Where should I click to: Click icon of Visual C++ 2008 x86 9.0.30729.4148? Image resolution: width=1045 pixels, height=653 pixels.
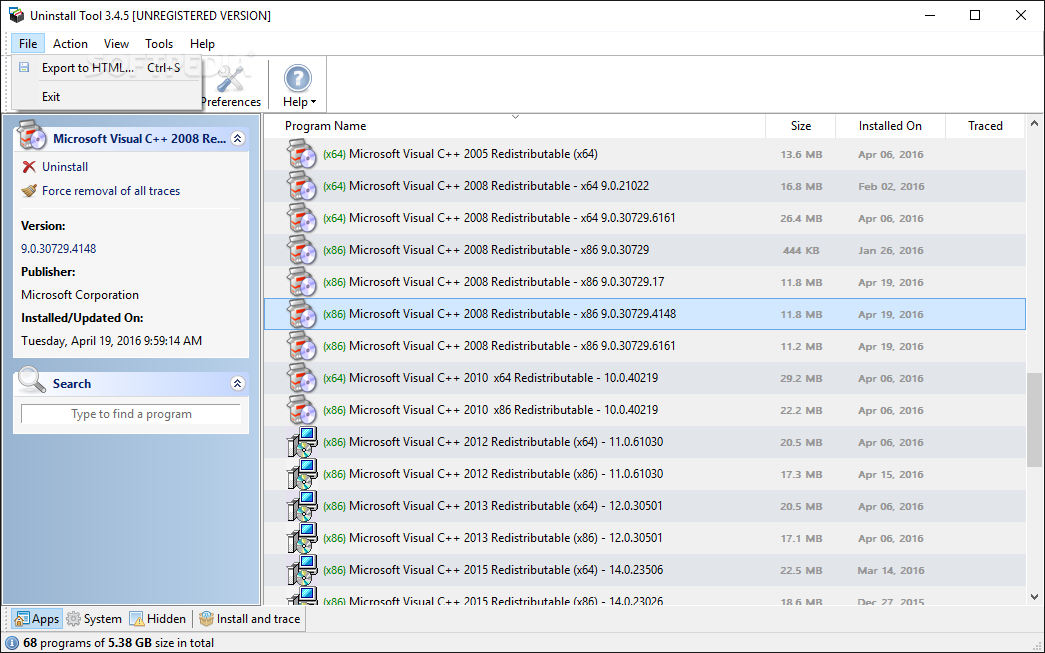(301, 314)
